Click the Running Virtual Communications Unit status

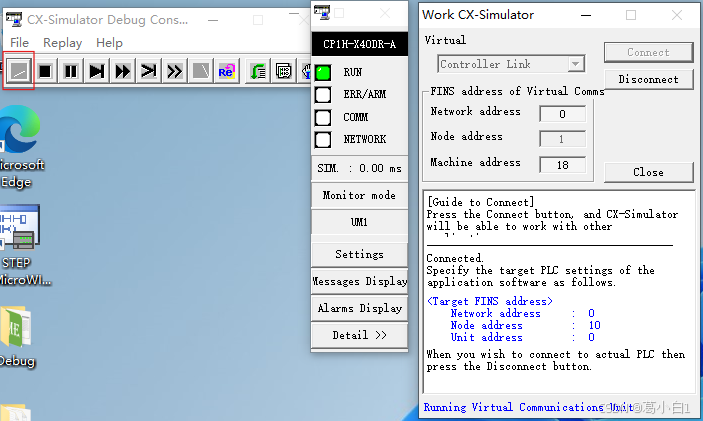point(528,407)
